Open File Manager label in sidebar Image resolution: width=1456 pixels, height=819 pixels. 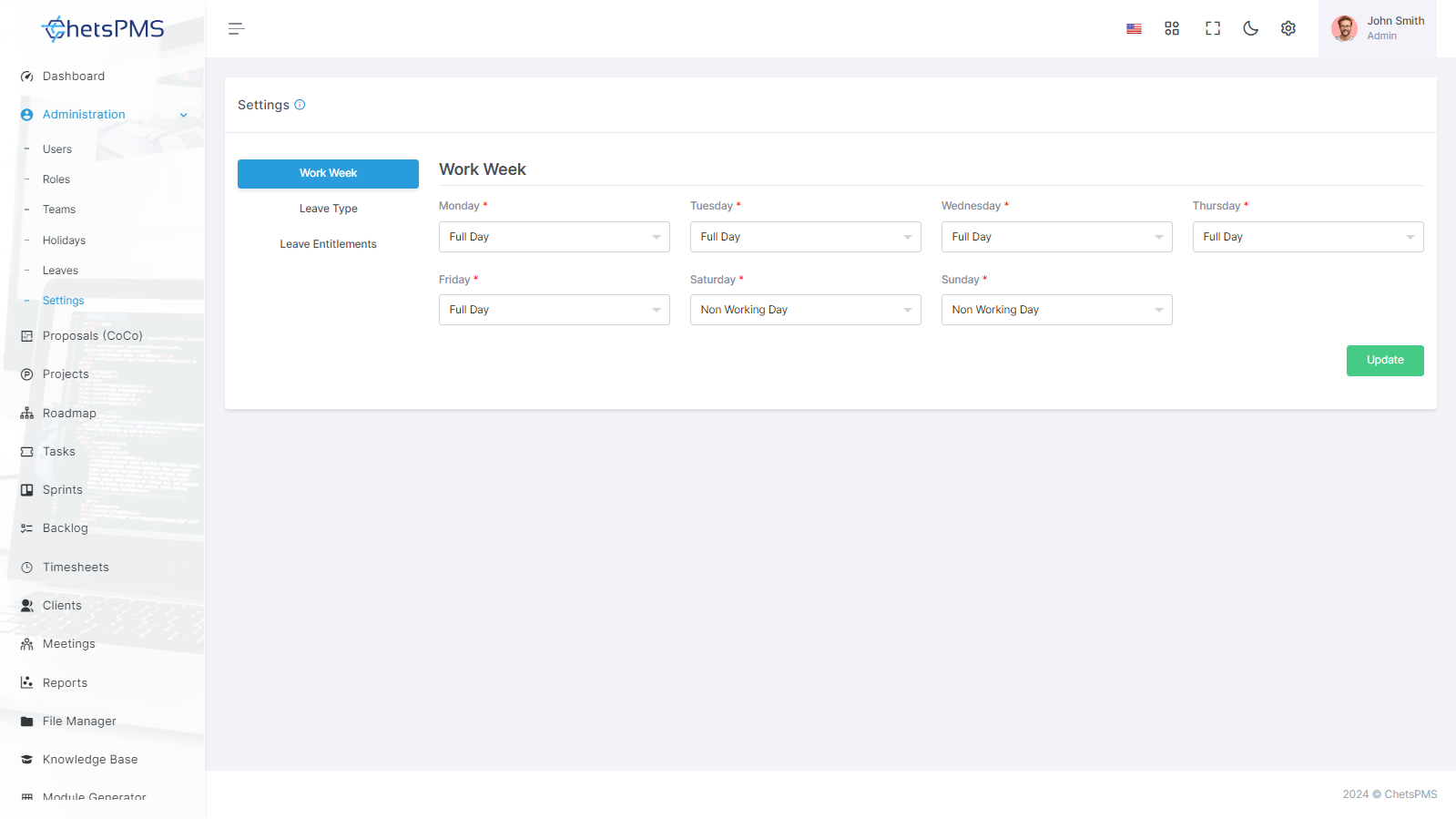point(79,722)
